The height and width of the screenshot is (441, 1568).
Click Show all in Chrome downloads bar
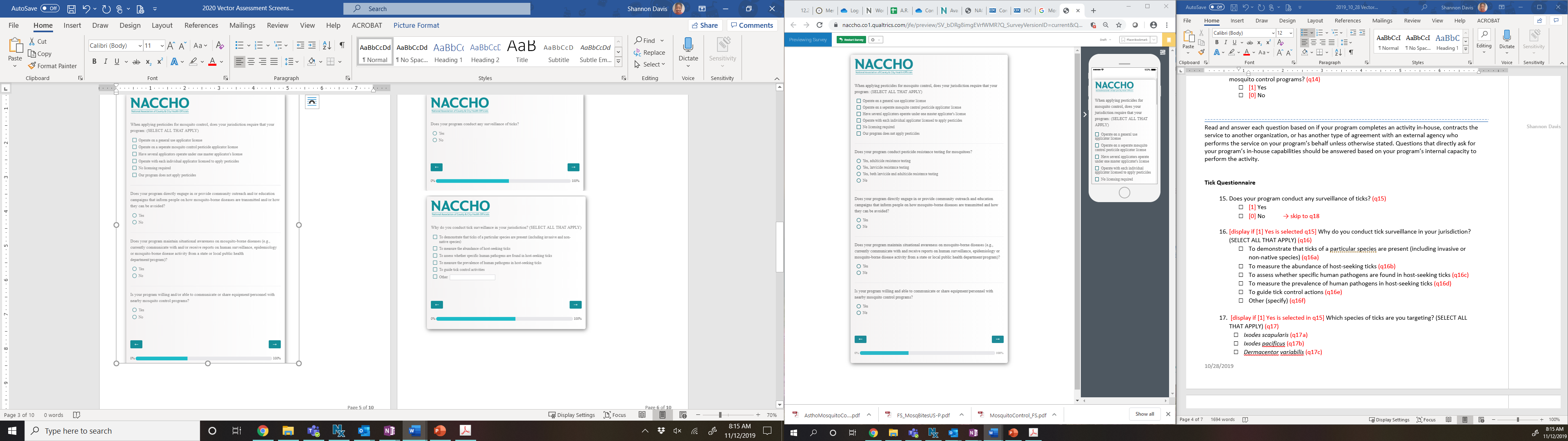point(1144,414)
